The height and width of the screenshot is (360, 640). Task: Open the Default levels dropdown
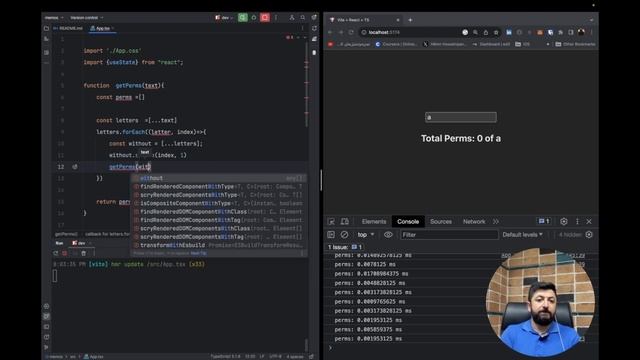[522, 235]
